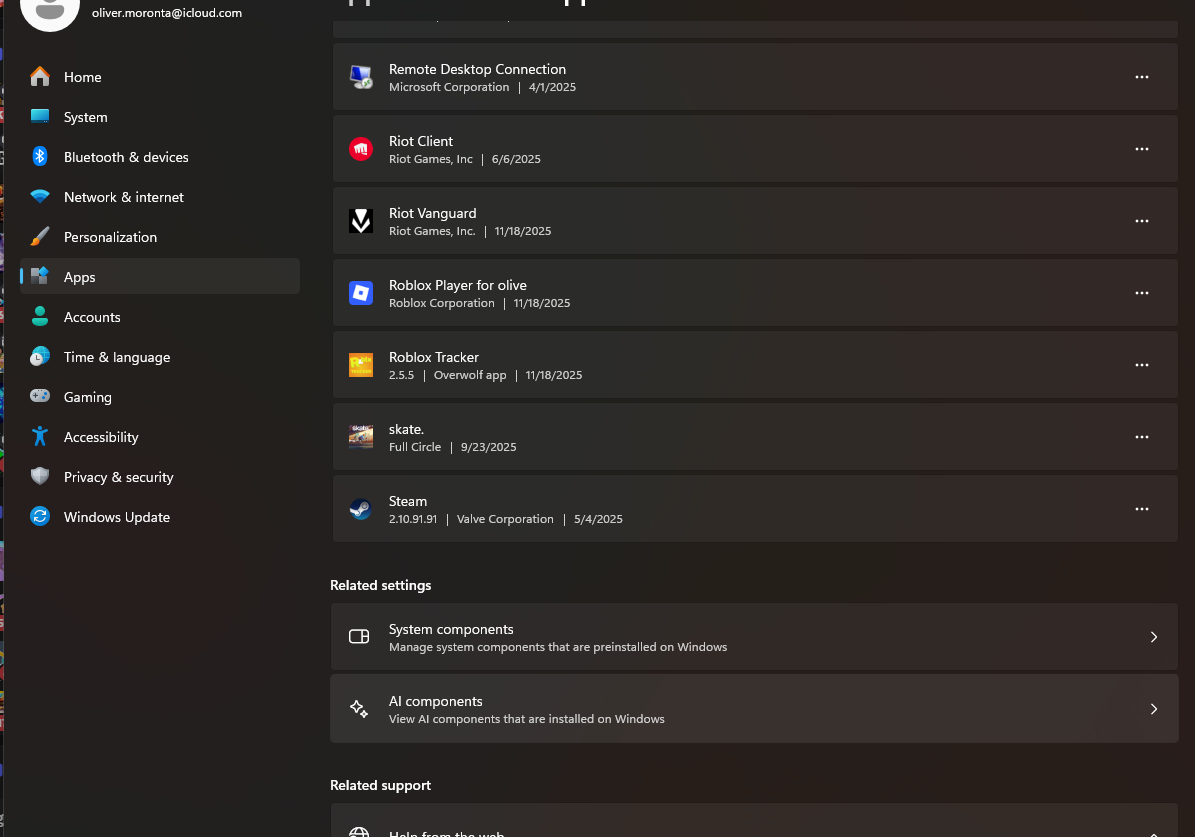
Task: Click the Privacy & security shield icon
Action: (x=40, y=476)
